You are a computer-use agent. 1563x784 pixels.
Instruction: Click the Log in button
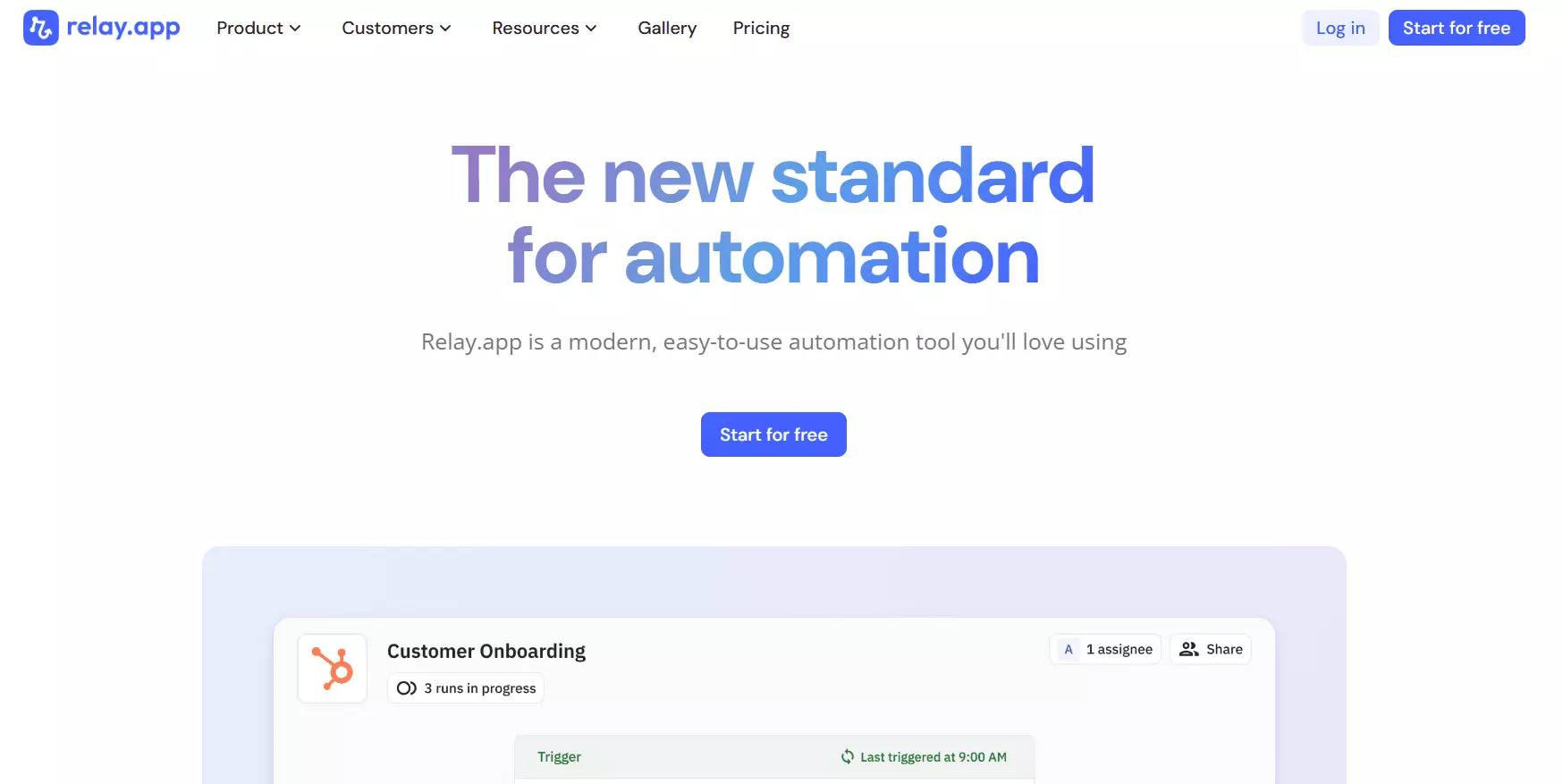tap(1339, 28)
